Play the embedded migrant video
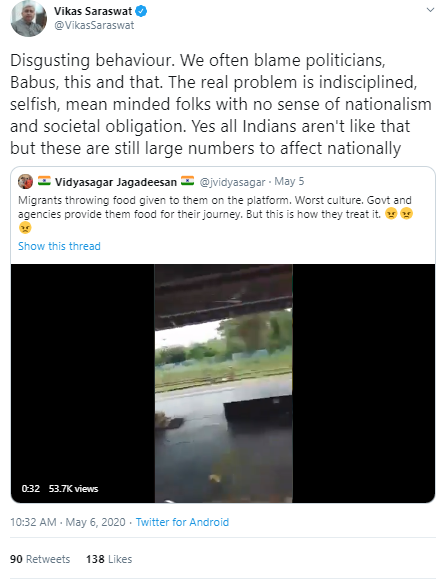The height and width of the screenshot is (580, 445). pyautogui.click(x=223, y=383)
